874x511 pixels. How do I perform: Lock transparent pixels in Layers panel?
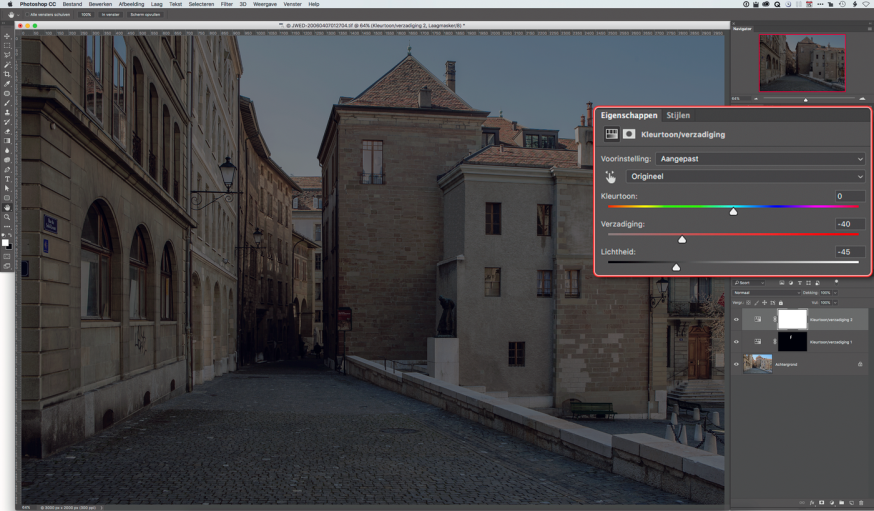click(748, 303)
